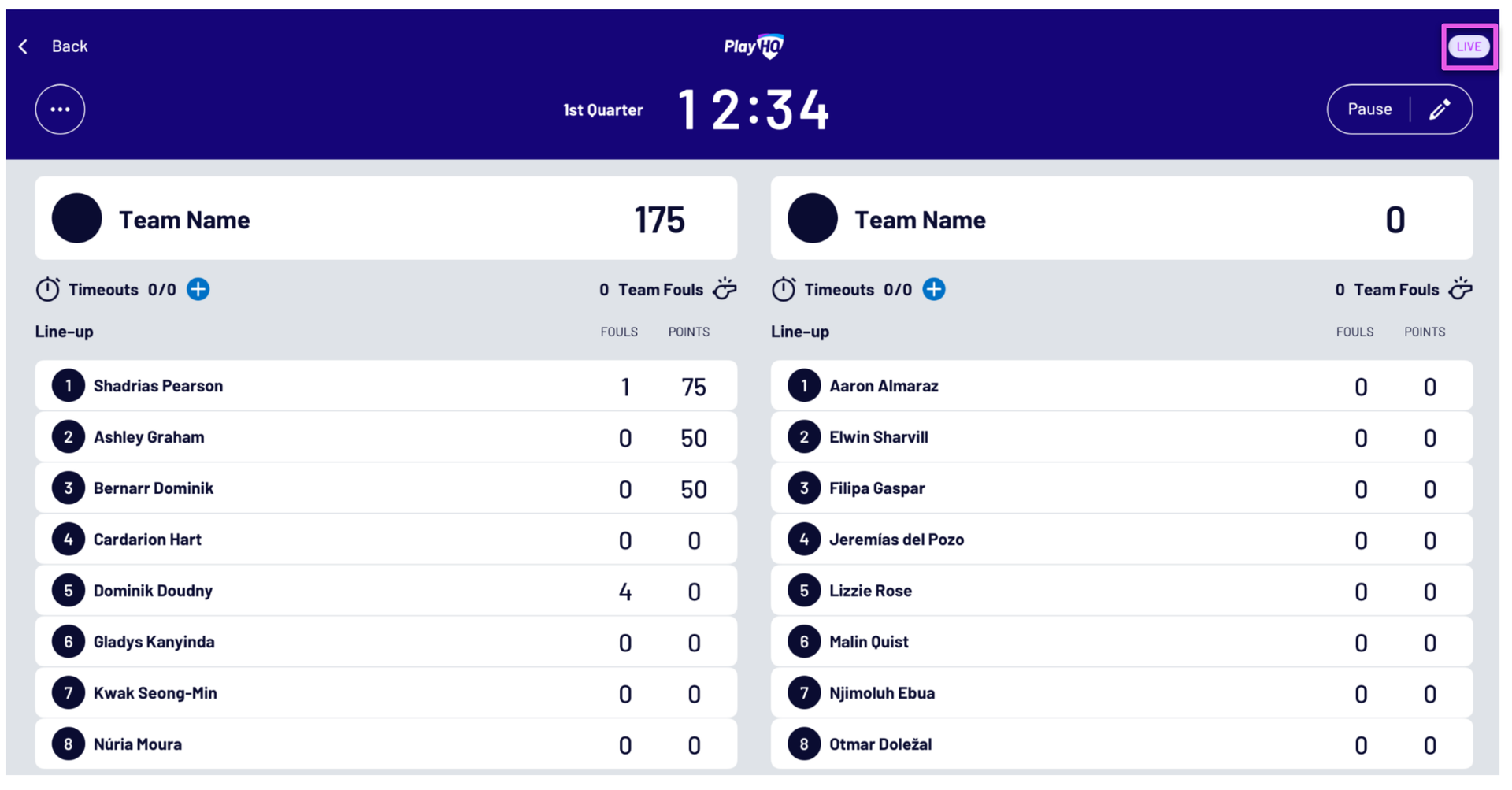Click the left team fouls whistle icon
This screenshot has width=1512, height=790.
724,289
